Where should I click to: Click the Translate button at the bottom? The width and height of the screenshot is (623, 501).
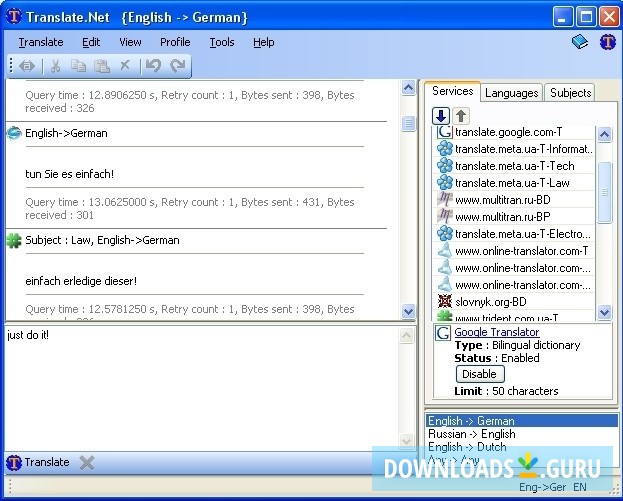tap(38, 462)
